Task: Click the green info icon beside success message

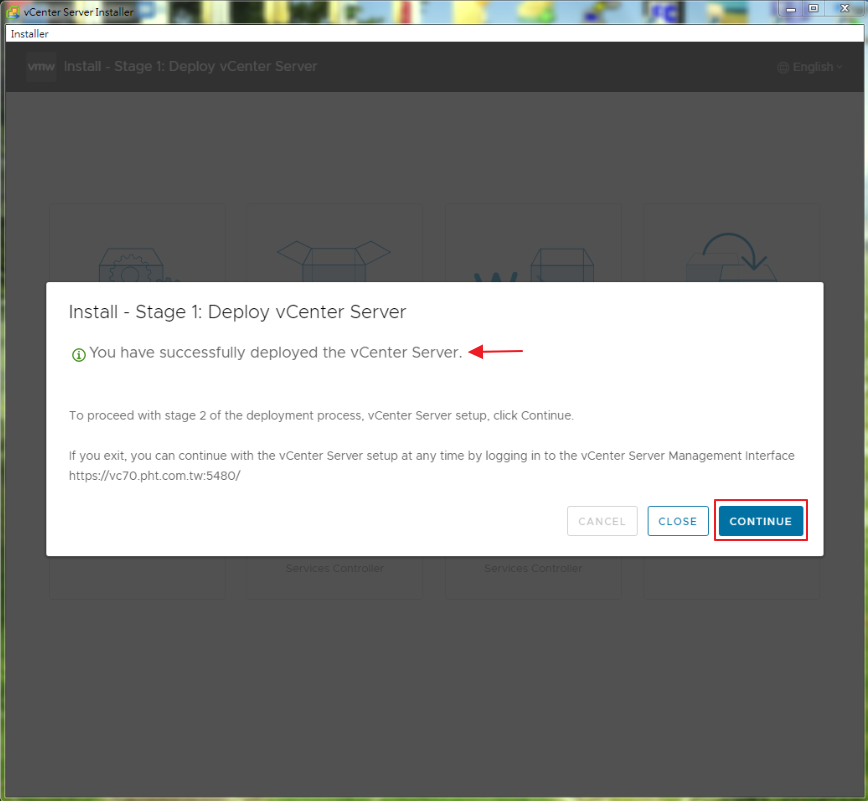Action: pyautogui.click(x=79, y=354)
